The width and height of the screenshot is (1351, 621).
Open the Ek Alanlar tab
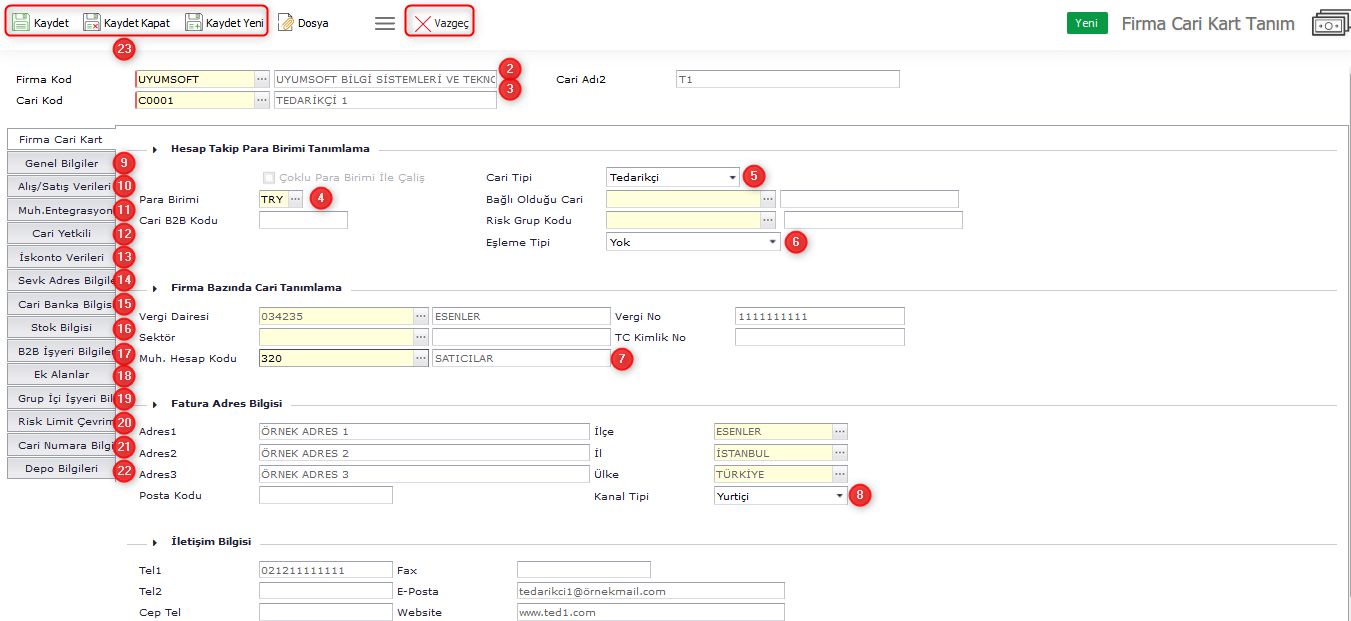coord(61,374)
